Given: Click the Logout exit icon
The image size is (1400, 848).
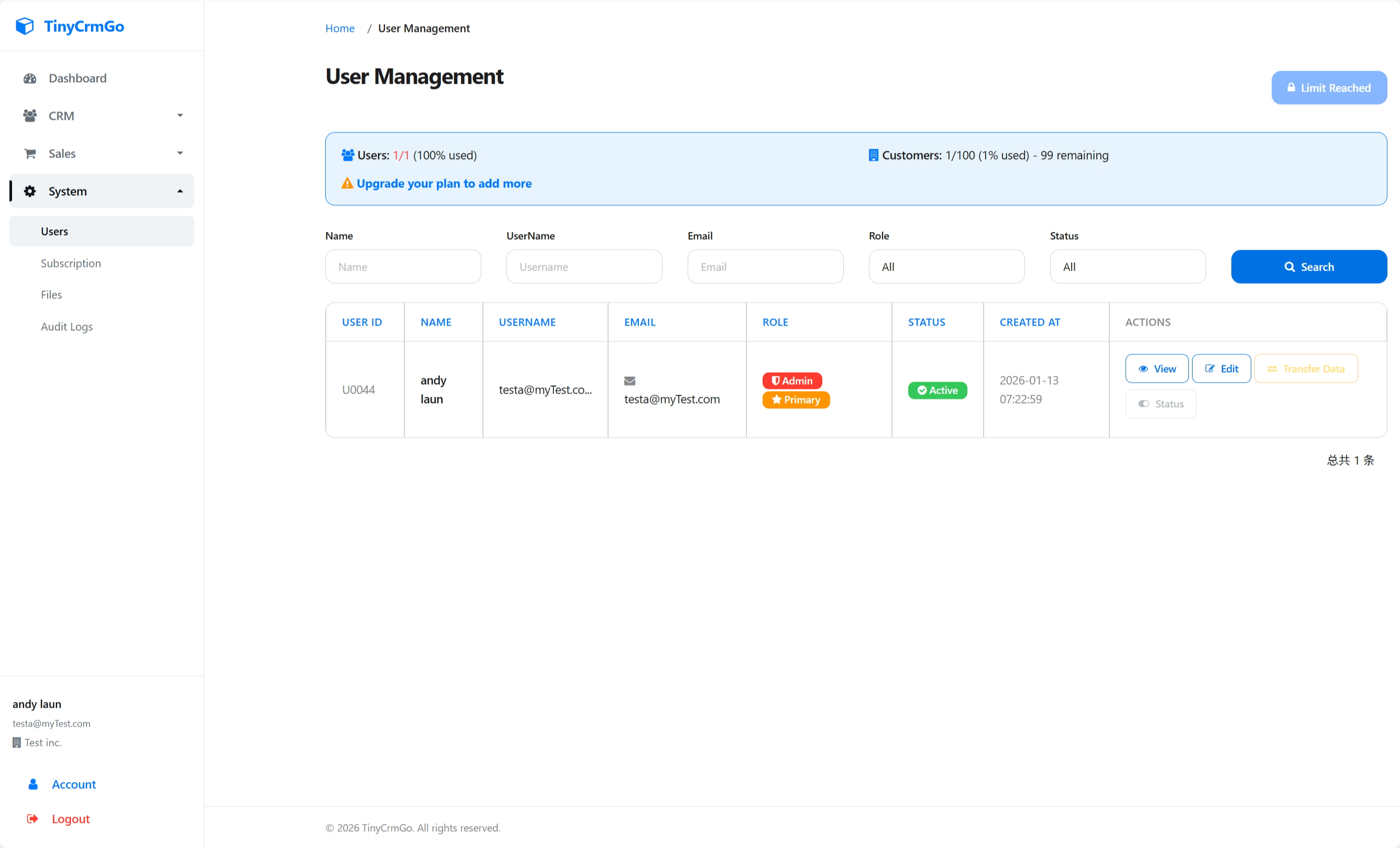Looking at the screenshot, I should [x=32, y=819].
